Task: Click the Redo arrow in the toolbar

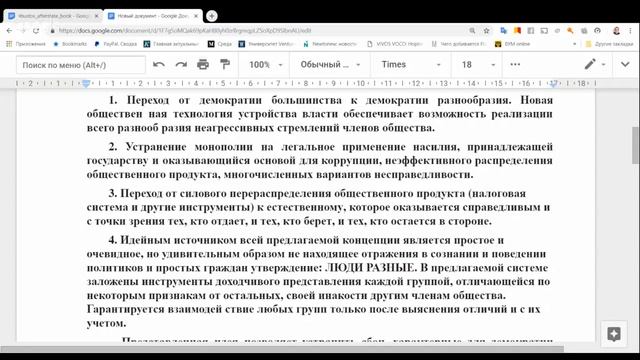Action: [181, 64]
